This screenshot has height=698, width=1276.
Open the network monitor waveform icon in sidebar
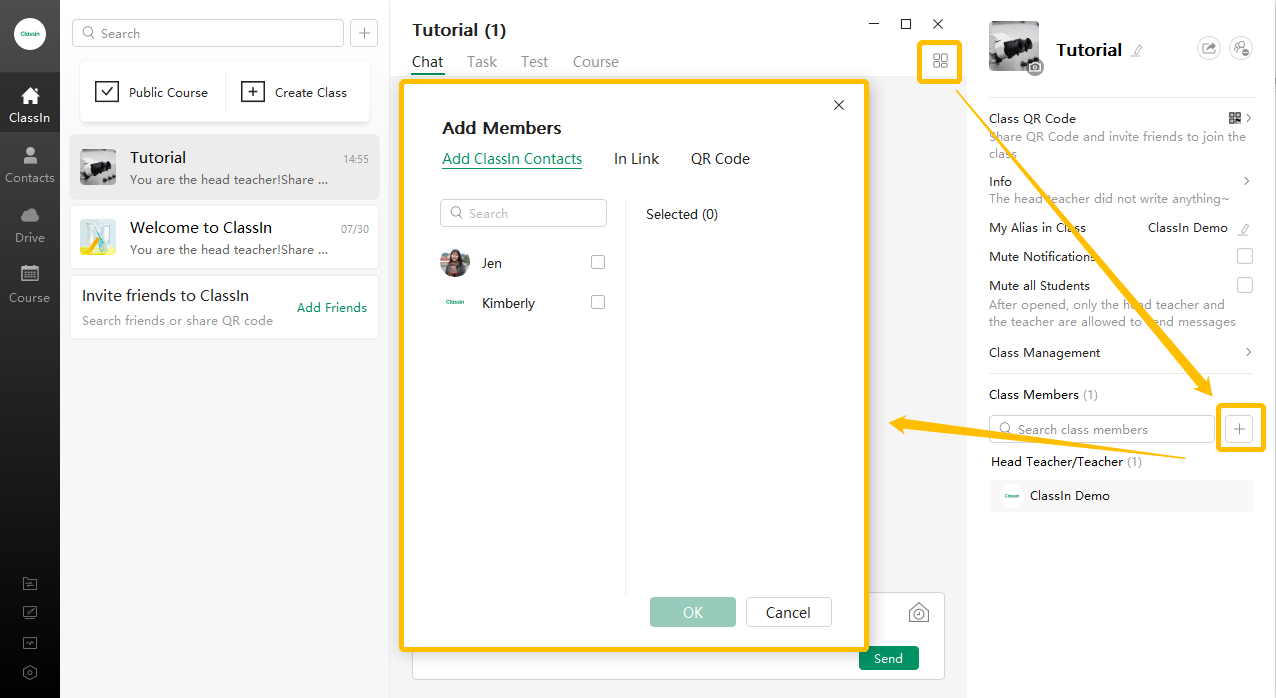[30, 643]
